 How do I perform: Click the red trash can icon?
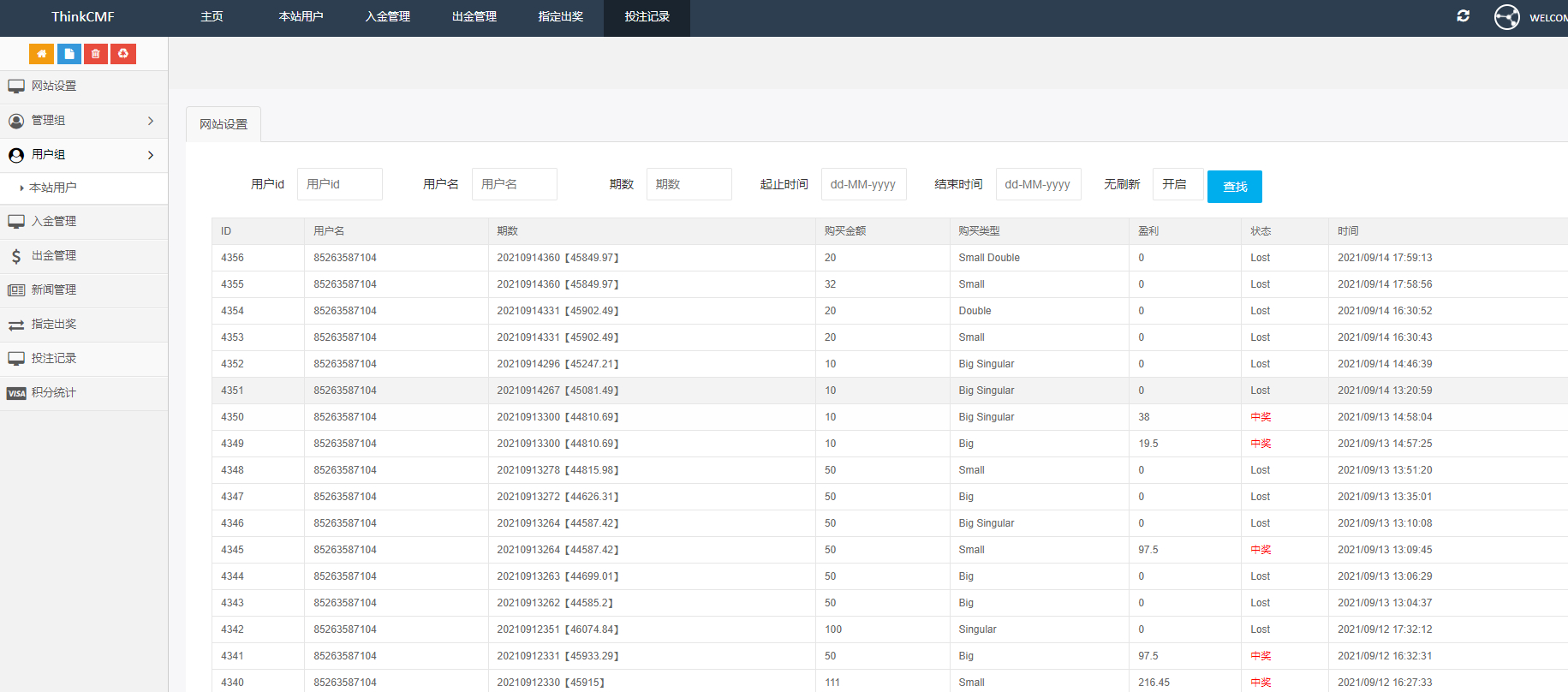pyautogui.click(x=96, y=54)
